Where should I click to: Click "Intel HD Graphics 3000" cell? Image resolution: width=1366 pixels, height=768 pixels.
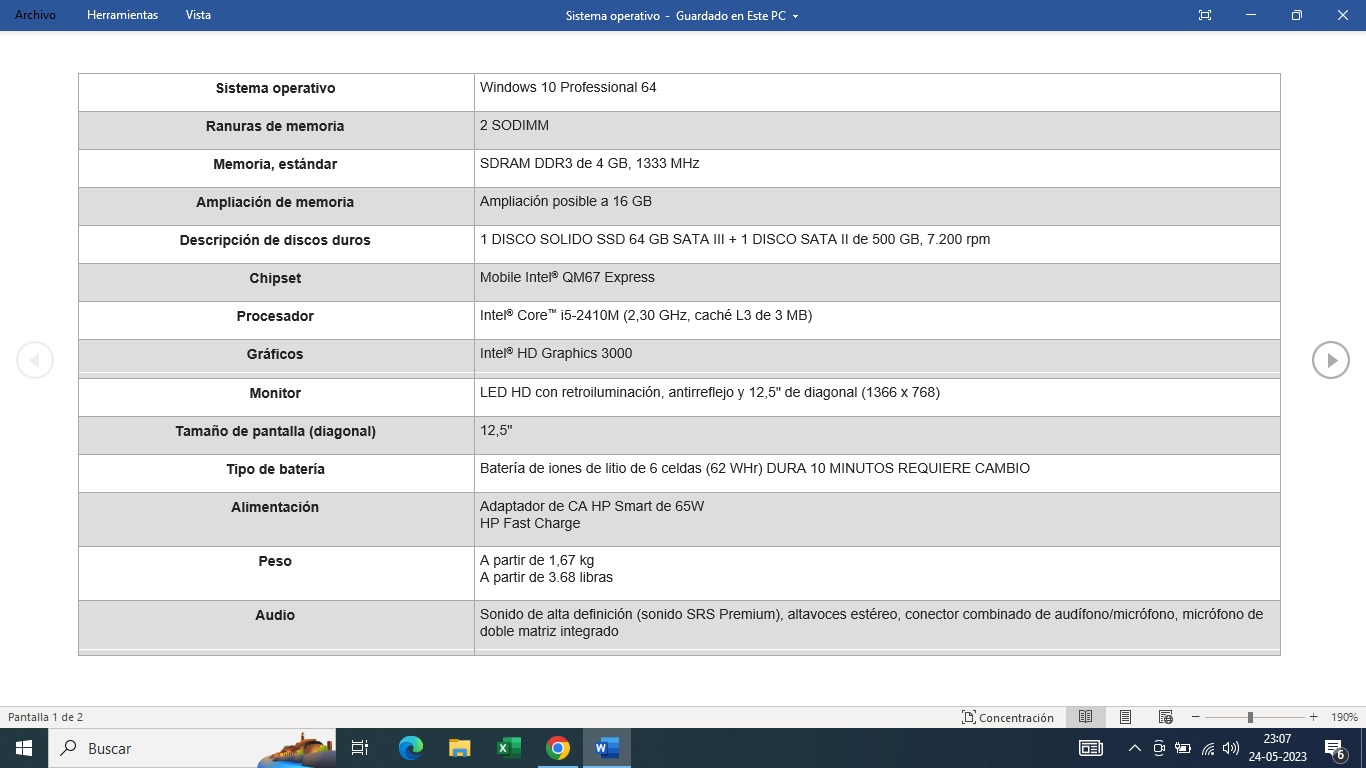click(x=877, y=357)
